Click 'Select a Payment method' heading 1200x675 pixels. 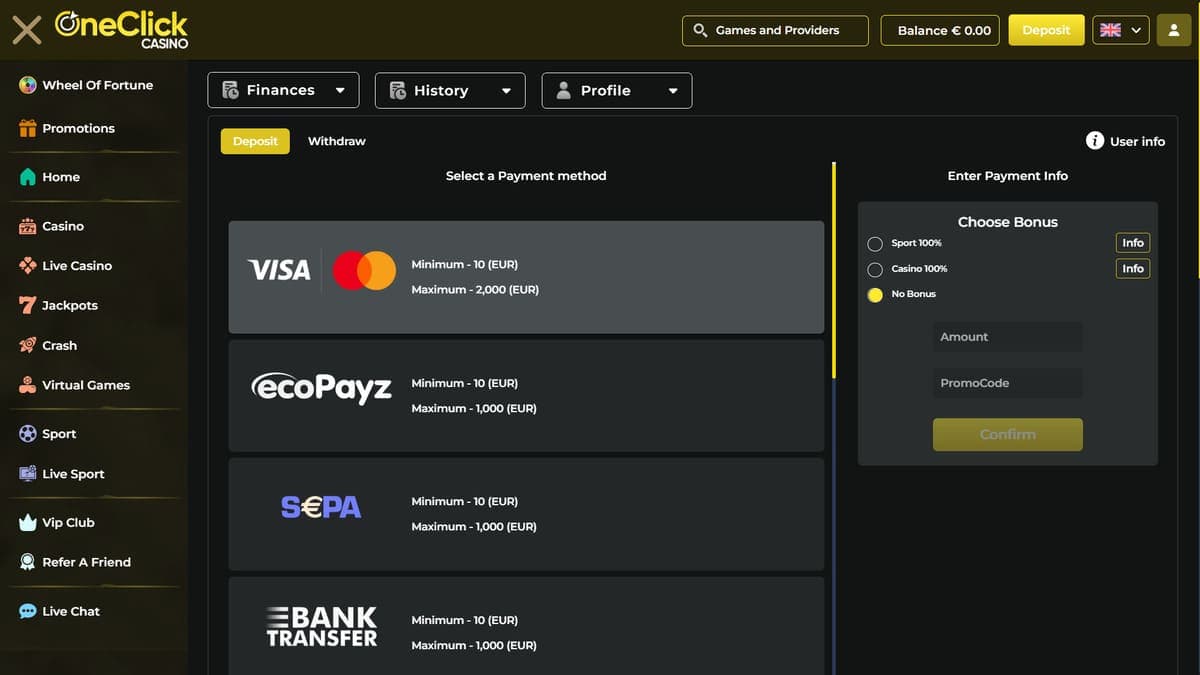pos(526,176)
